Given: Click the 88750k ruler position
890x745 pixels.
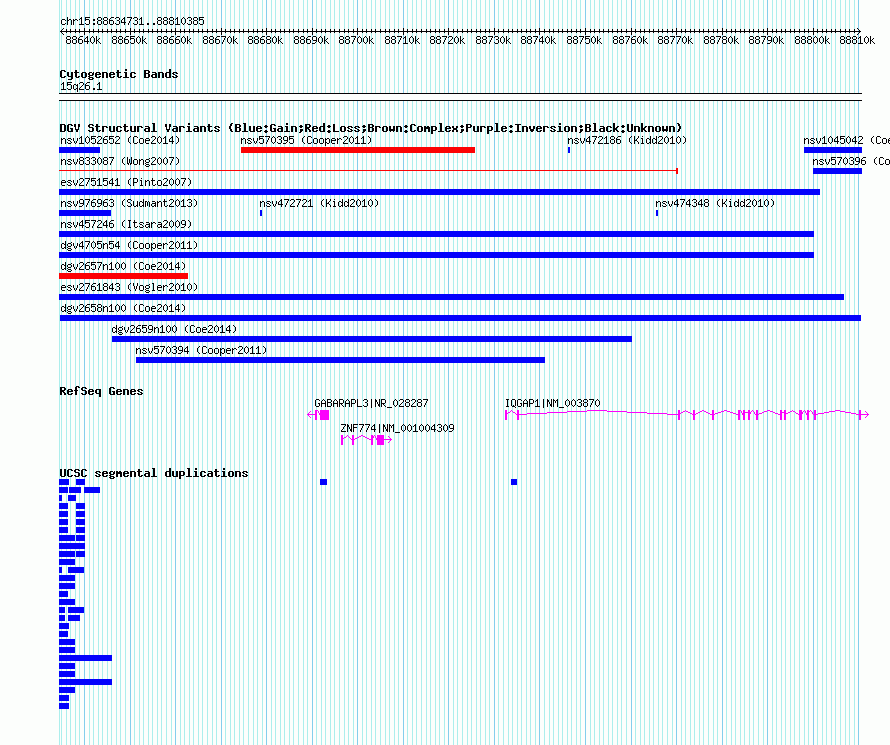Looking at the screenshot, I should [x=584, y=40].
